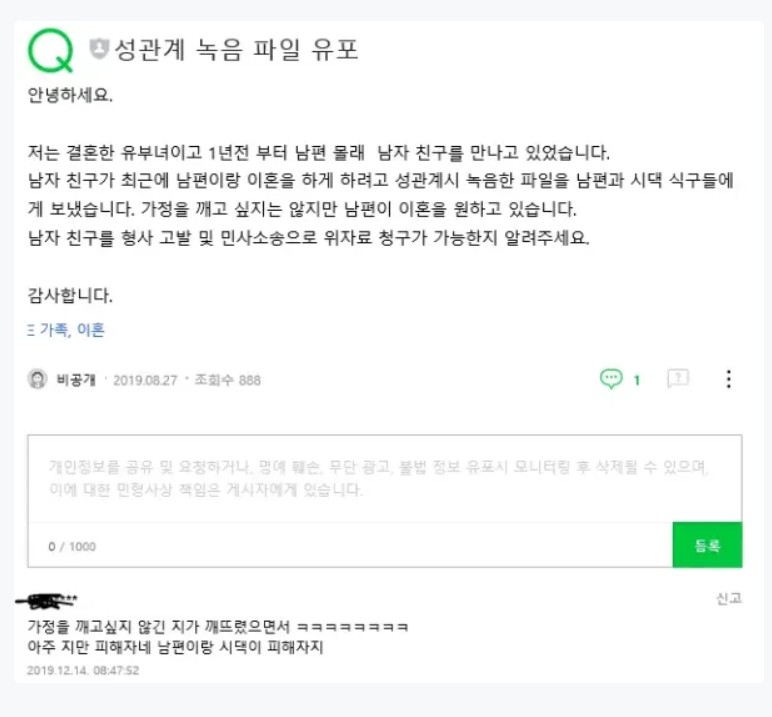Click the comment timestamp 2019.12.14

point(83,670)
